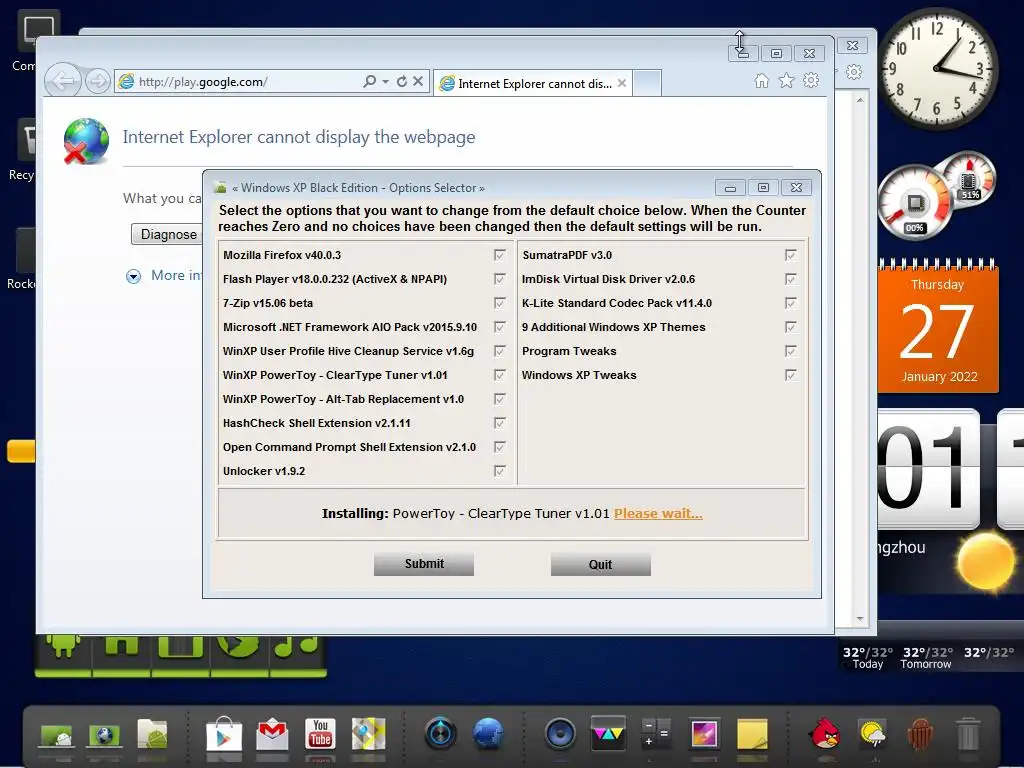Open the Android folder icon in the dock
Screen dimensions: 1024x768
click(152, 734)
